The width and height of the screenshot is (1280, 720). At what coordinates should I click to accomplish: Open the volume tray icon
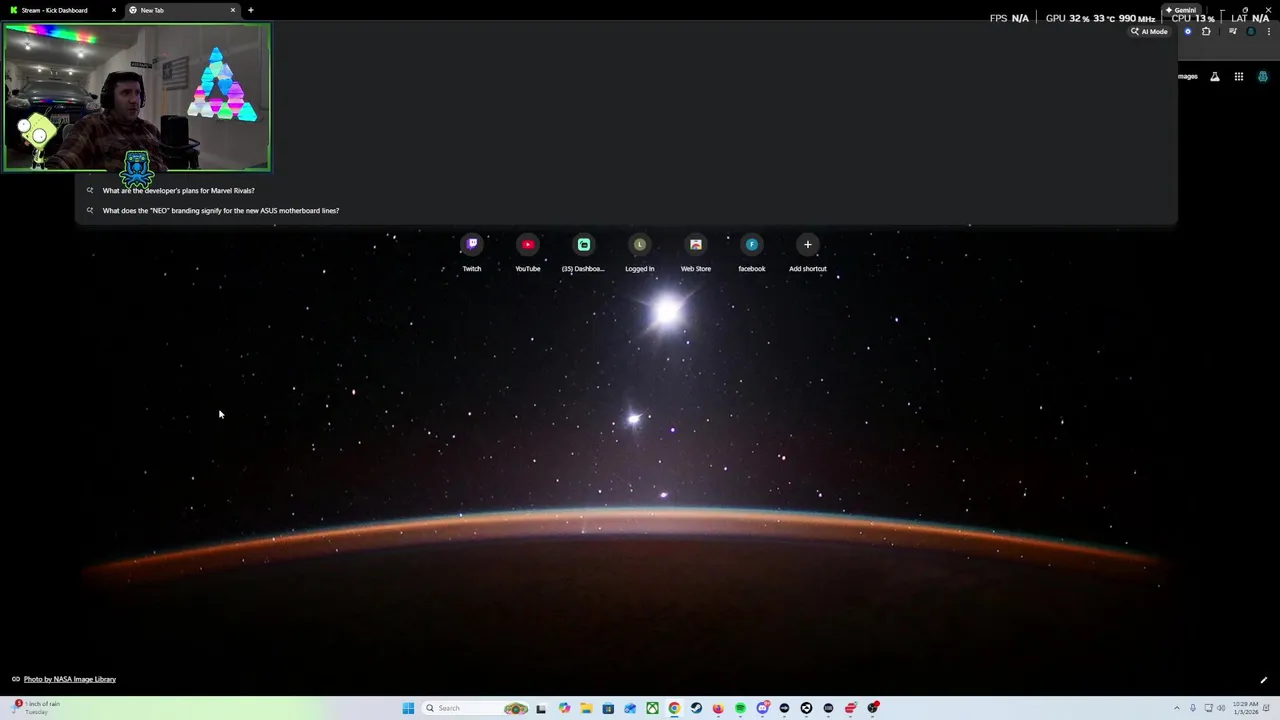(x=1221, y=708)
